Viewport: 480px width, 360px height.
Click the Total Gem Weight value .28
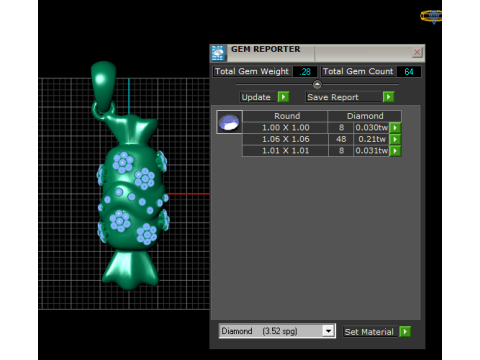pos(305,72)
